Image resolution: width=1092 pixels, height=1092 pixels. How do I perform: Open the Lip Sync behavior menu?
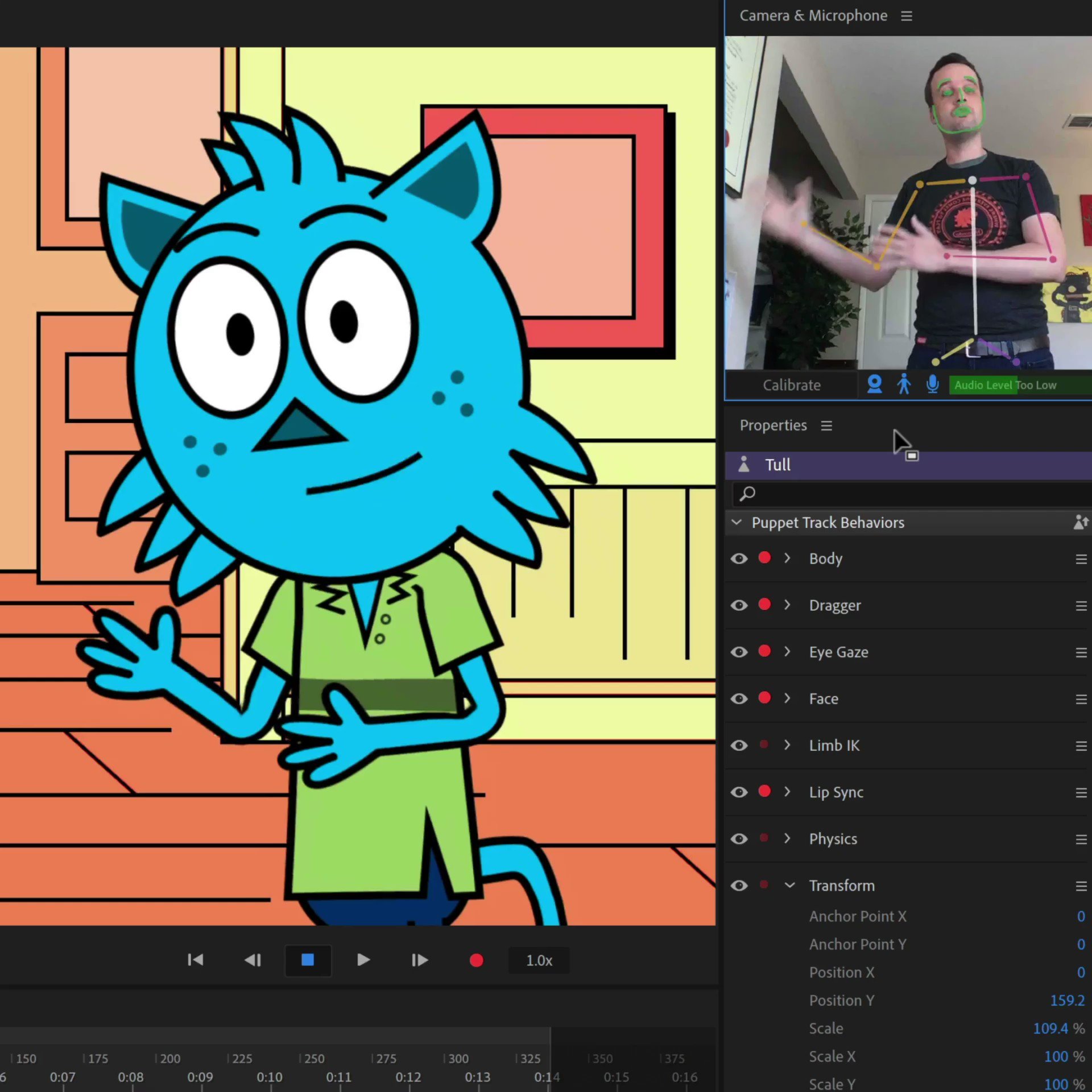coord(1081,792)
